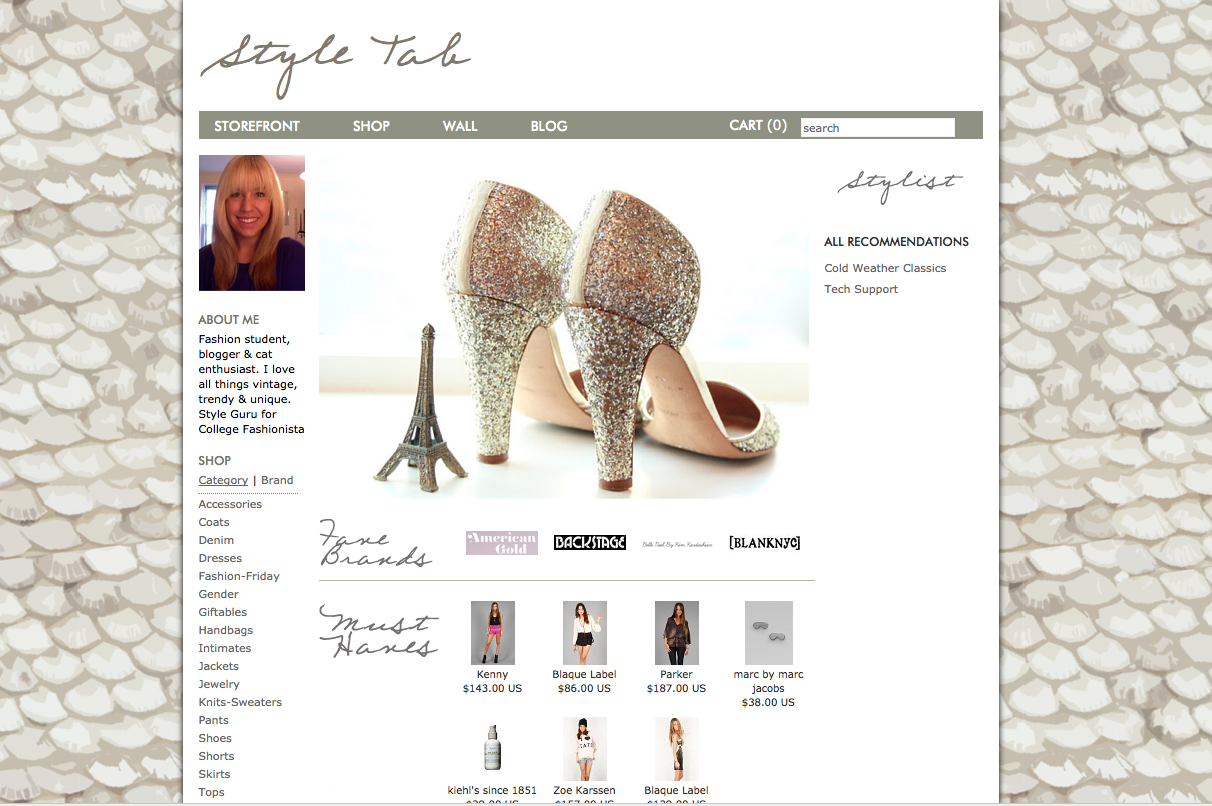
Task: Open Tech Support recommendation
Action: pyautogui.click(x=861, y=289)
